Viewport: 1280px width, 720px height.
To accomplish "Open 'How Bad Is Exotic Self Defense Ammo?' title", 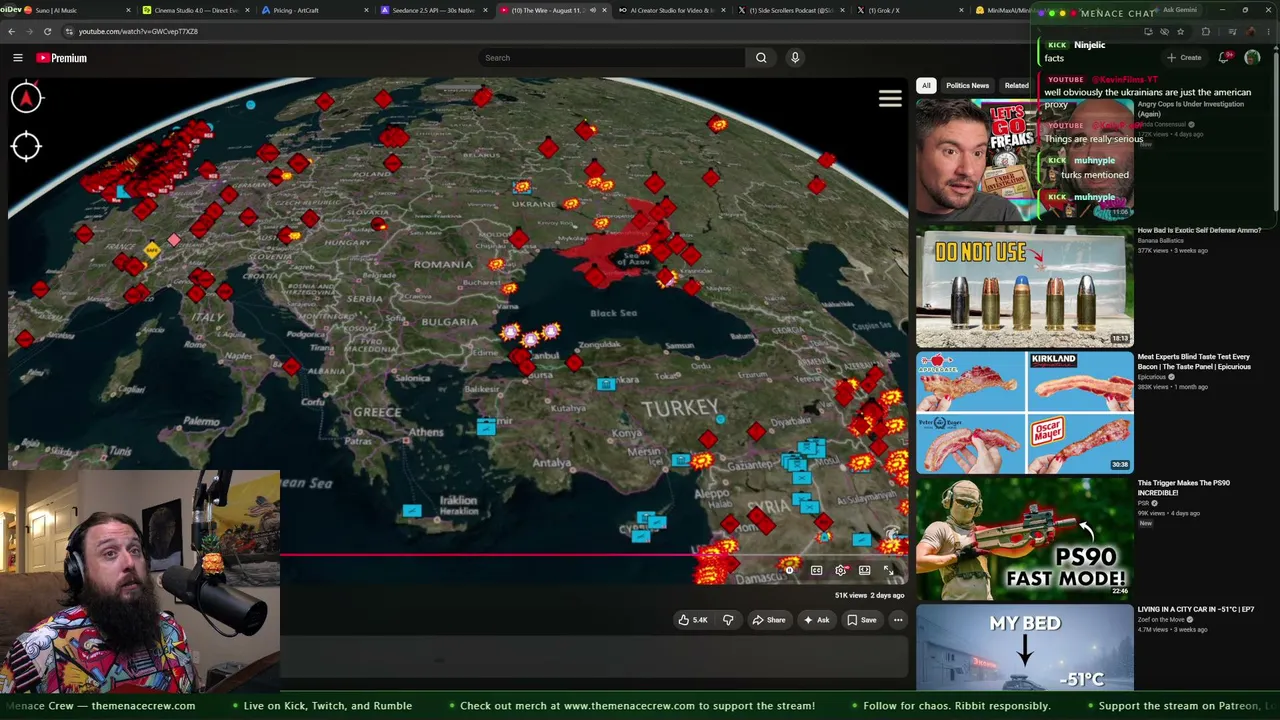I will (x=1199, y=230).
